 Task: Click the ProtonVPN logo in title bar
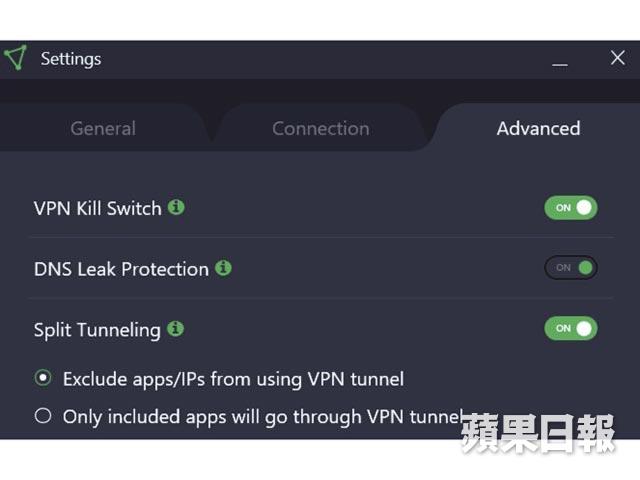[16, 58]
